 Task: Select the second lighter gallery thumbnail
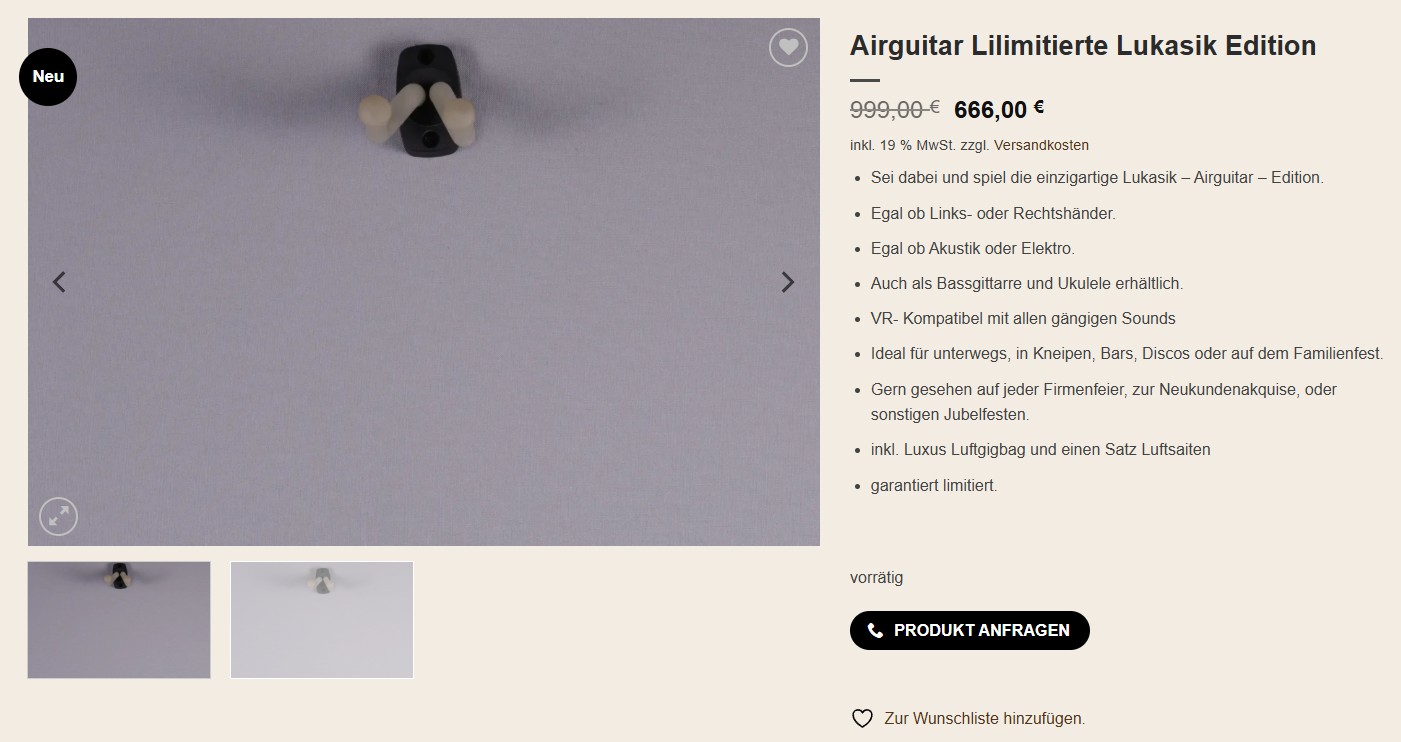click(322, 620)
